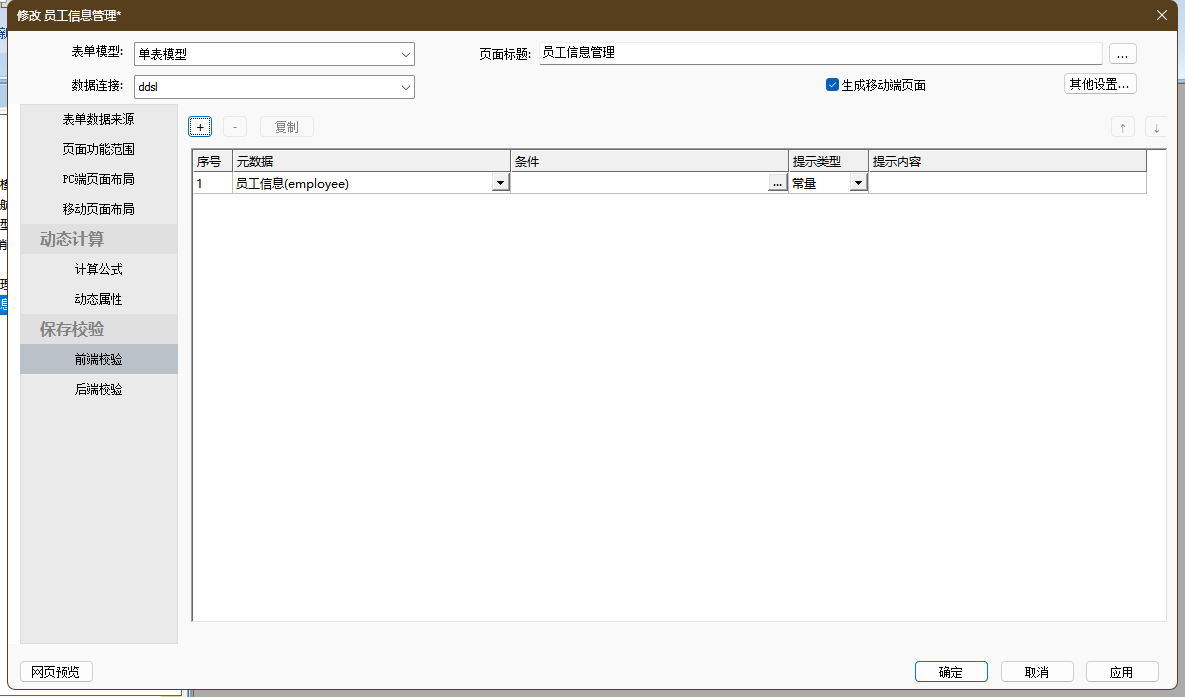Go to PC端页面布局 section
The width and height of the screenshot is (1185, 697).
pos(98,179)
